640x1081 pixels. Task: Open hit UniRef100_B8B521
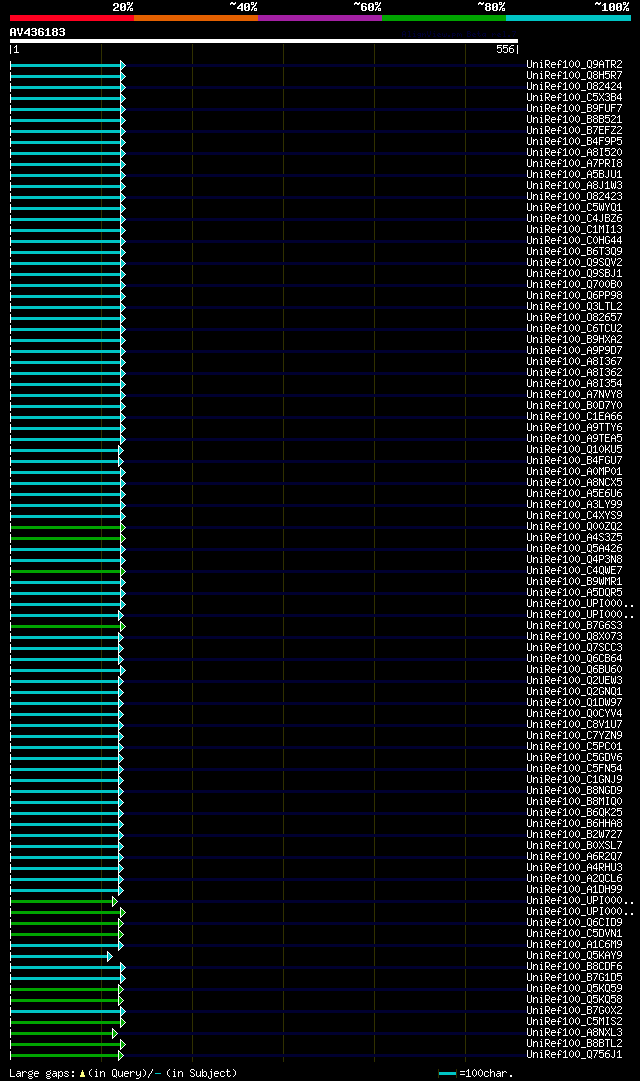click(x=574, y=120)
